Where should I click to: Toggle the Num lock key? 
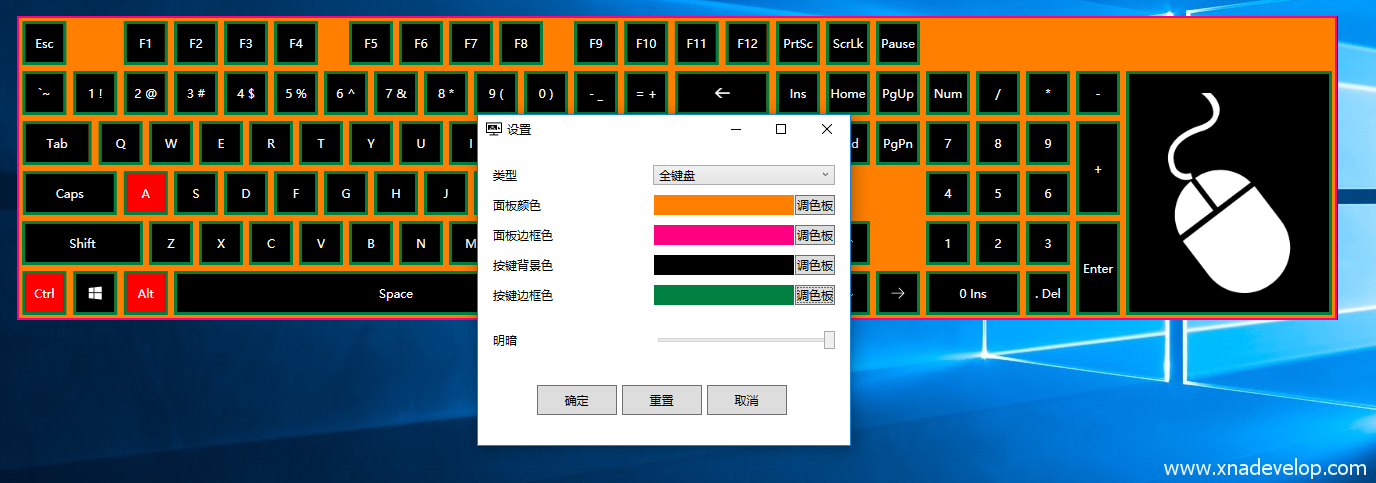pos(947,94)
